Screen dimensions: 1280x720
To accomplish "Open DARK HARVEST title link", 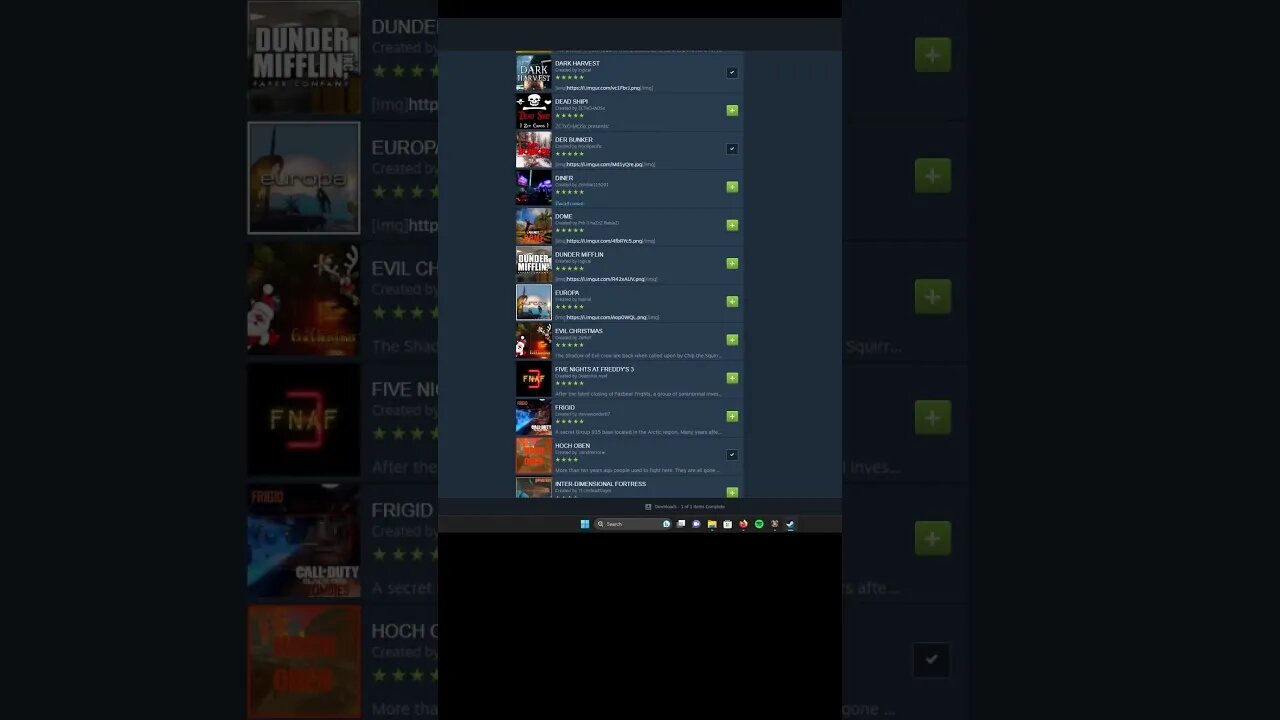I will (x=577, y=63).
